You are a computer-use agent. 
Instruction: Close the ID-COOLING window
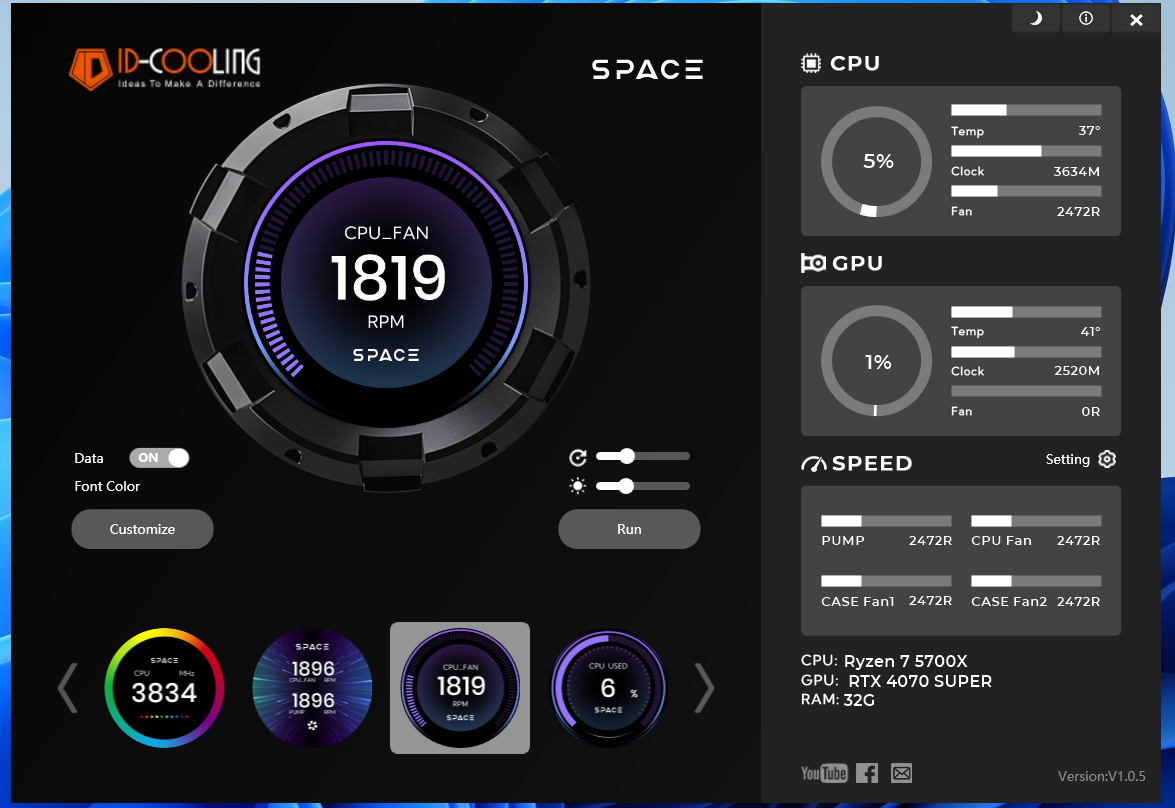(1136, 19)
